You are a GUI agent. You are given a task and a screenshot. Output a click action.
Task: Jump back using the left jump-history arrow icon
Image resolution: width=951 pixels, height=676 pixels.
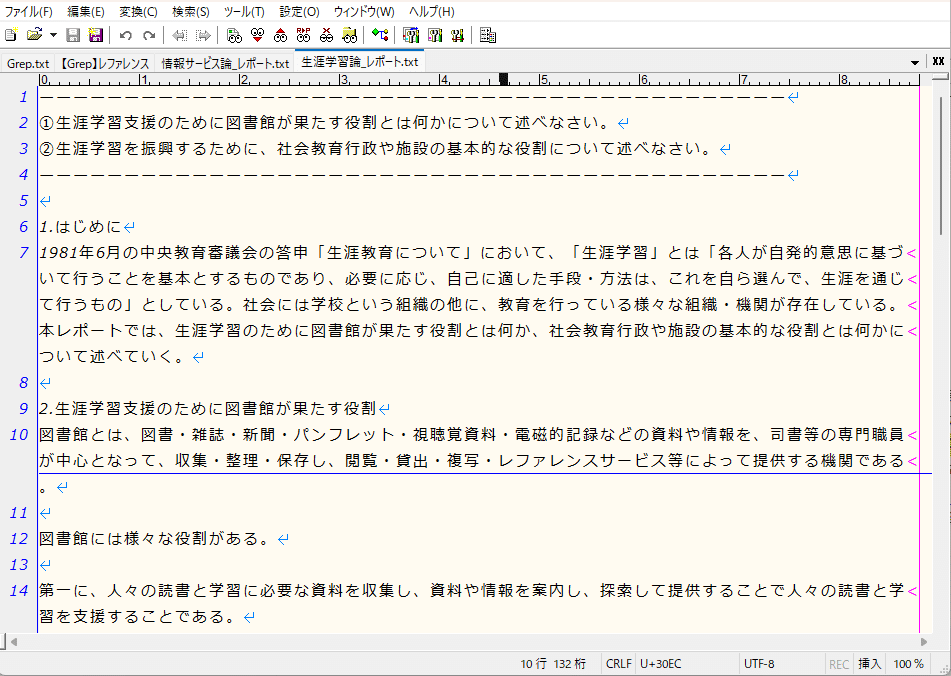click(180, 35)
